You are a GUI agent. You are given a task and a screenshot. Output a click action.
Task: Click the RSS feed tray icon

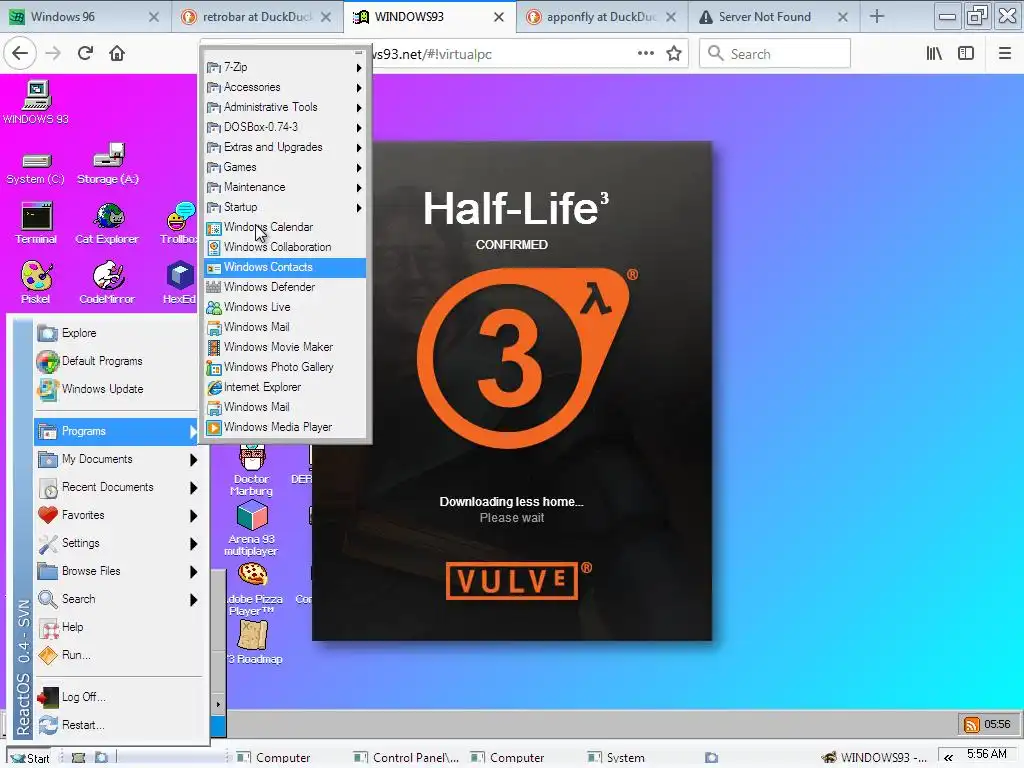pos(971,724)
